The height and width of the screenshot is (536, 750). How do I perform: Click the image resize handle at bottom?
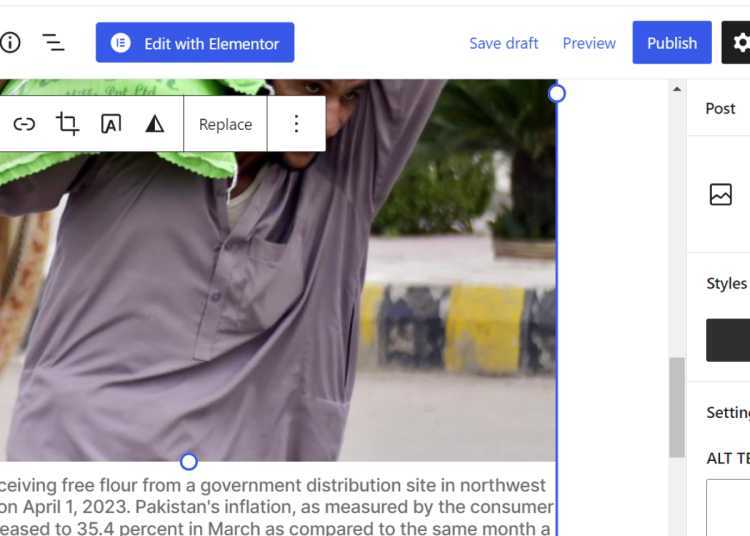coord(189,461)
